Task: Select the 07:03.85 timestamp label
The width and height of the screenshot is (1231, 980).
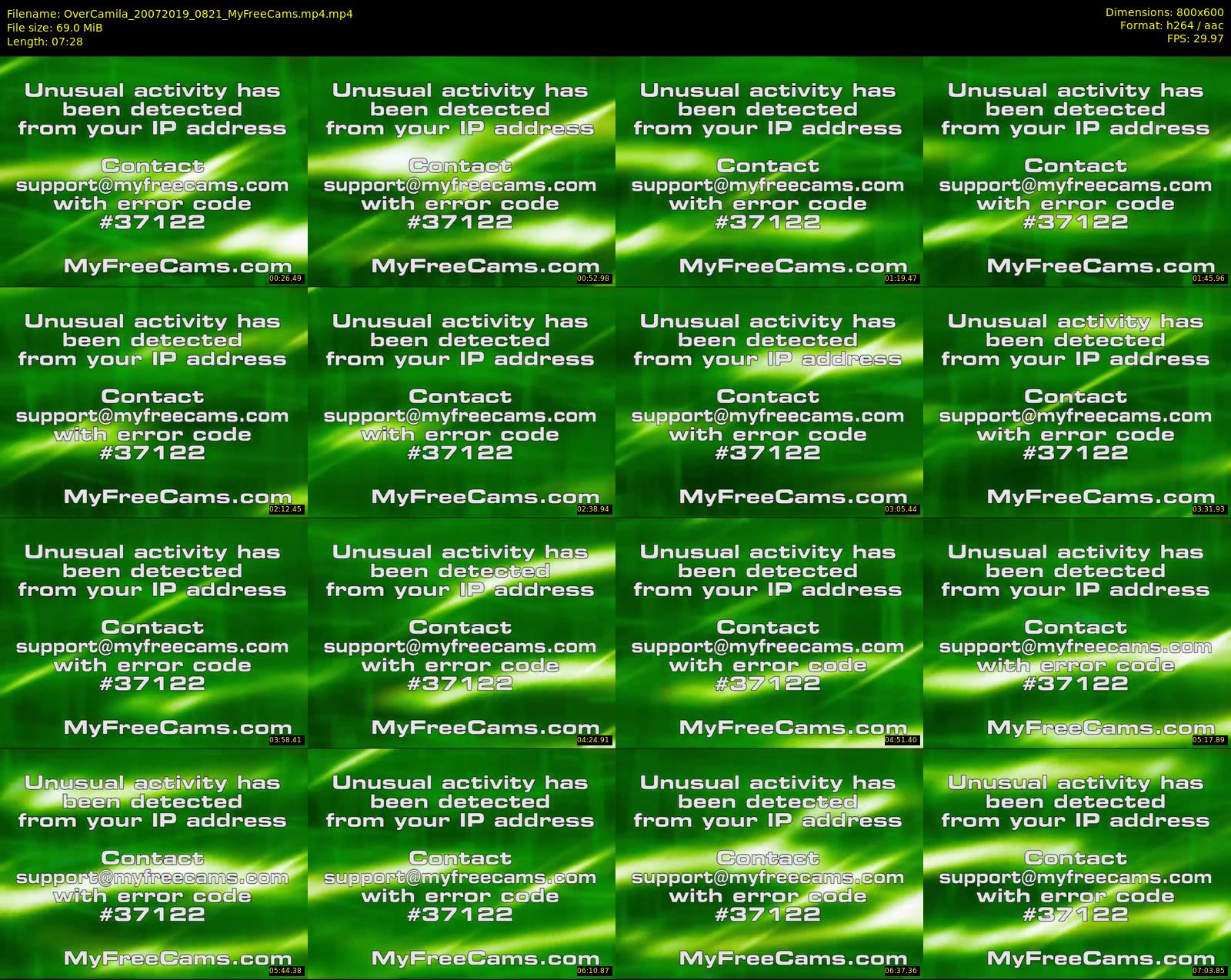Action: pos(1209,971)
